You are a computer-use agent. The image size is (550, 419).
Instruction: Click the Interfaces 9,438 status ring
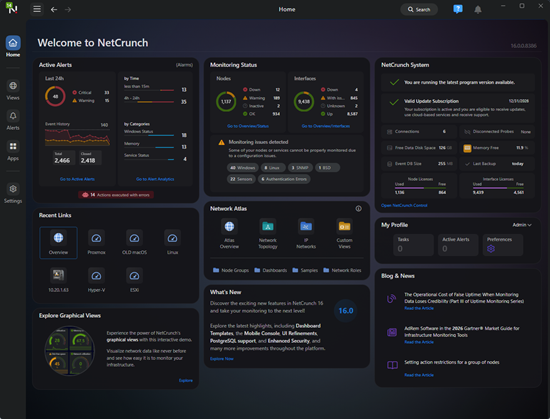click(x=304, y=101)
